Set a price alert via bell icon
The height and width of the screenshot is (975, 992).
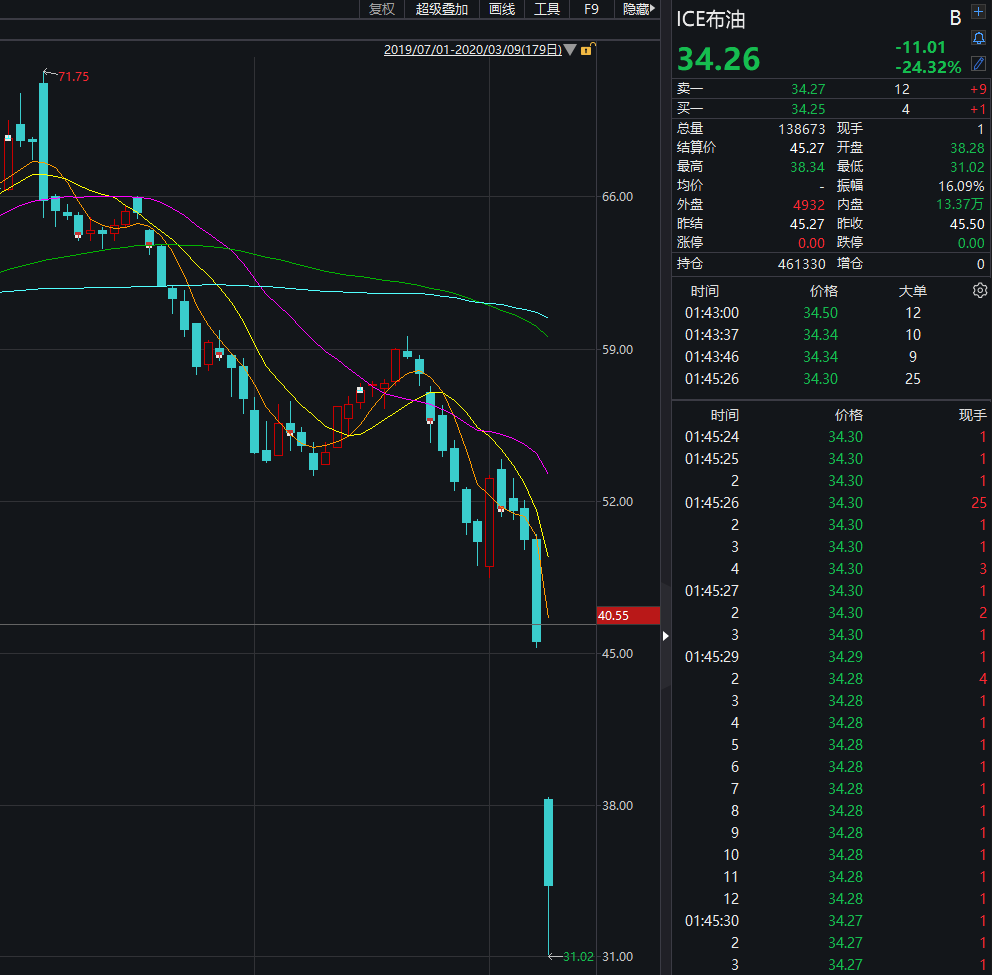978,39
